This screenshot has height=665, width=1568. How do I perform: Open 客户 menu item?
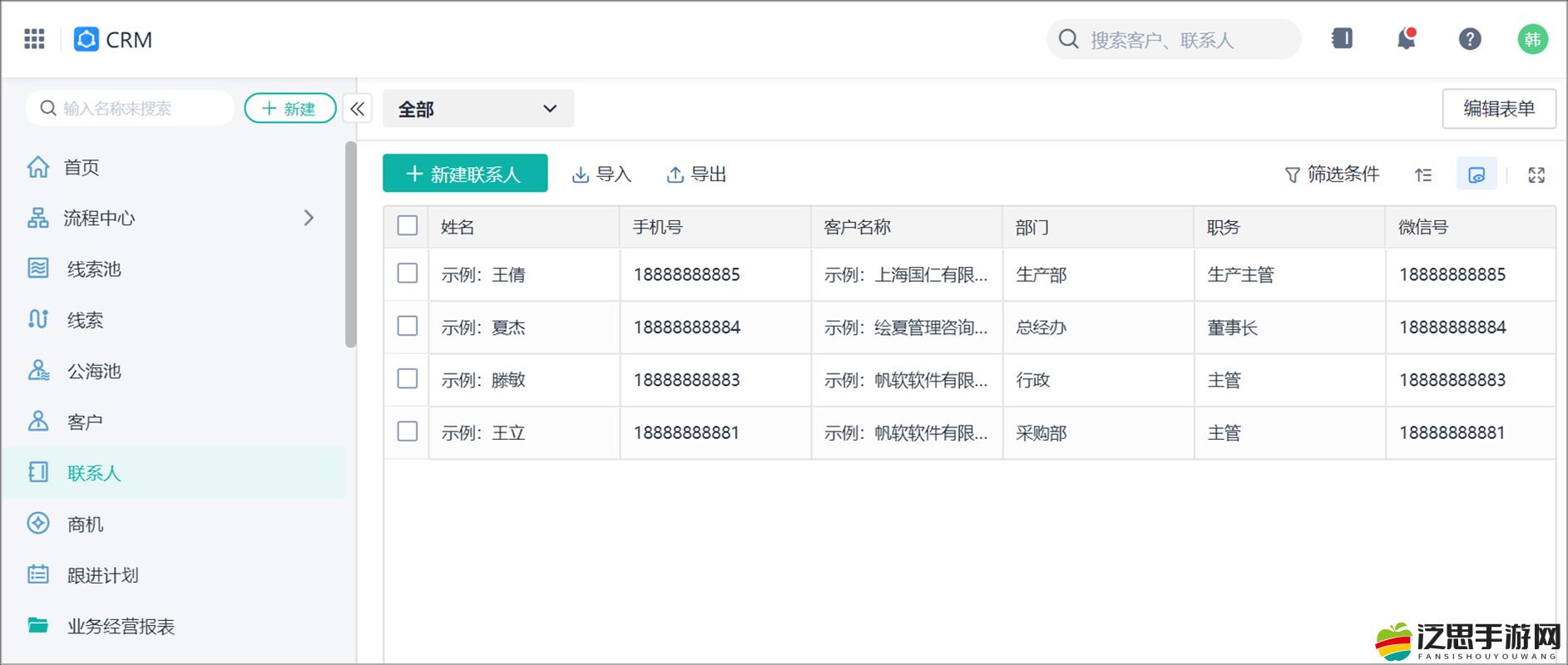(172, 421)
